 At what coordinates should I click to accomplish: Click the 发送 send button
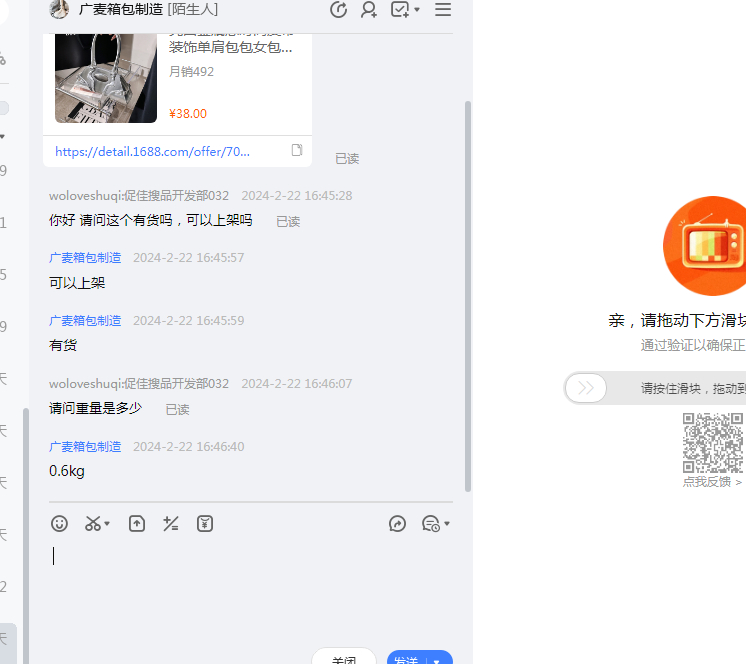pyautogui.click(x=407, y=659)
